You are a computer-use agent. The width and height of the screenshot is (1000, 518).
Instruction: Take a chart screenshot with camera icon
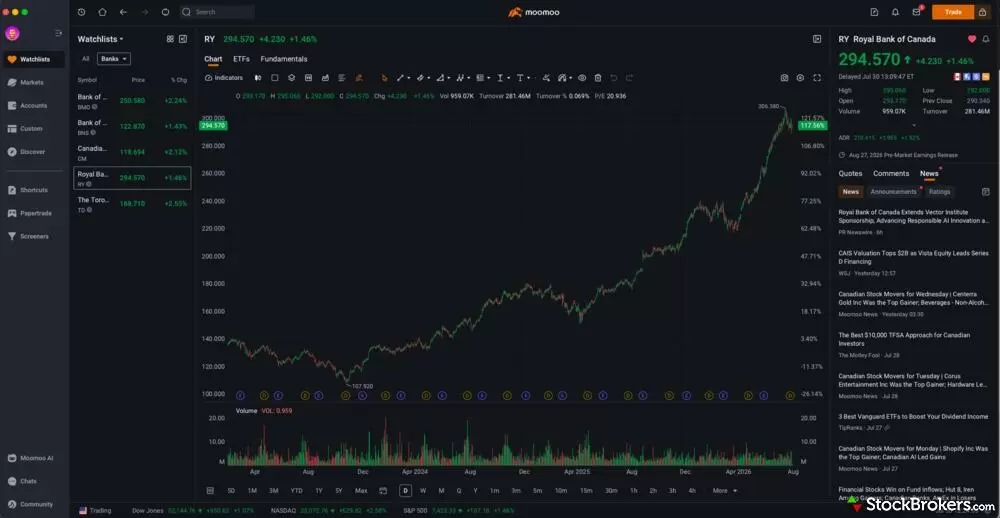(784, 78)
